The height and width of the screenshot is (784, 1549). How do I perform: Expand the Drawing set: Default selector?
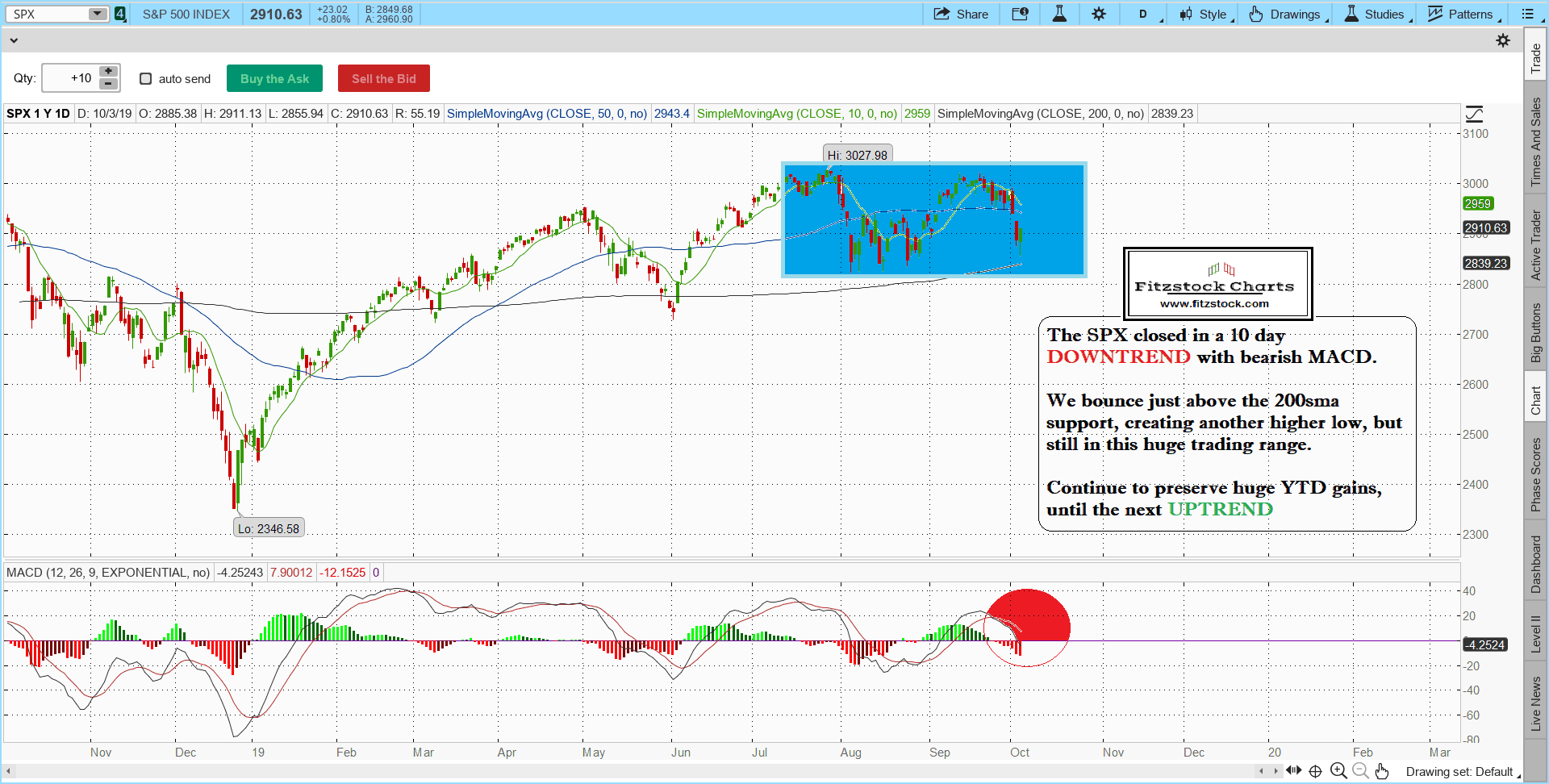coord(1462,772)
